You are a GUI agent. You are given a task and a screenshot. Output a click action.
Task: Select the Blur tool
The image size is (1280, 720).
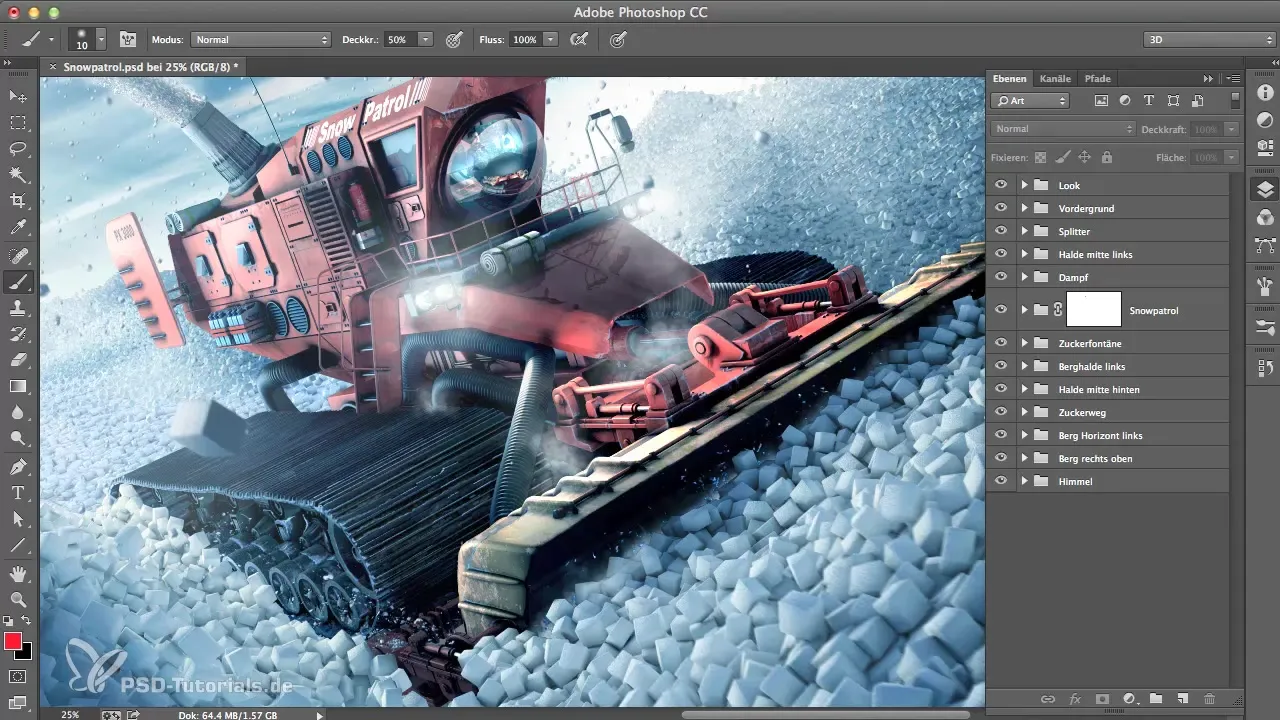[18, 412]
